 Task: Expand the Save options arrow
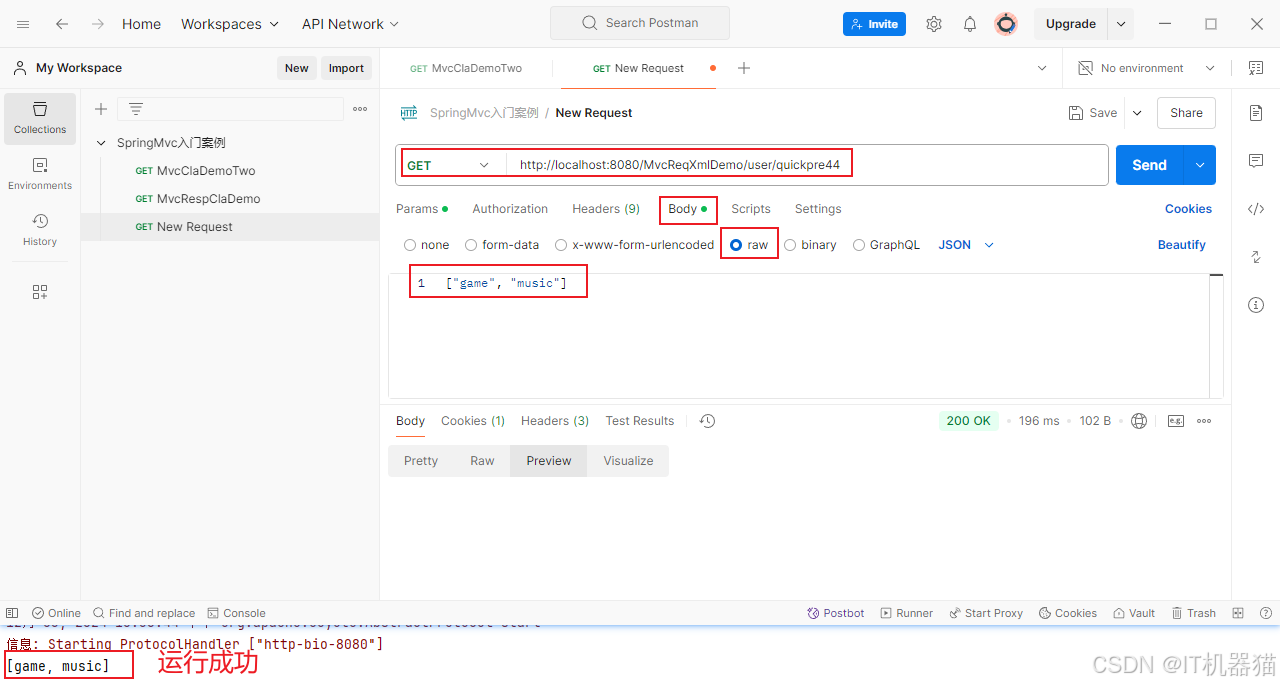[x=1137, y=113]
